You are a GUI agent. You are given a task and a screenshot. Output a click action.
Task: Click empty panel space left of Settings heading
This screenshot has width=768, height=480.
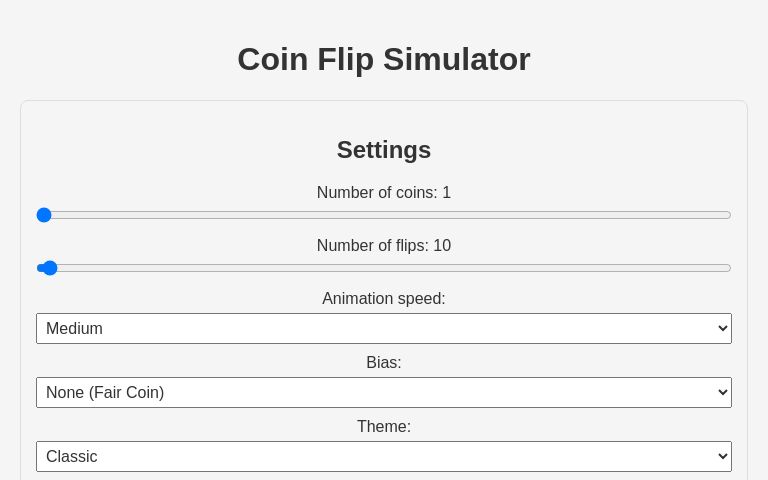pyautogui.click(x=150, y=150)
